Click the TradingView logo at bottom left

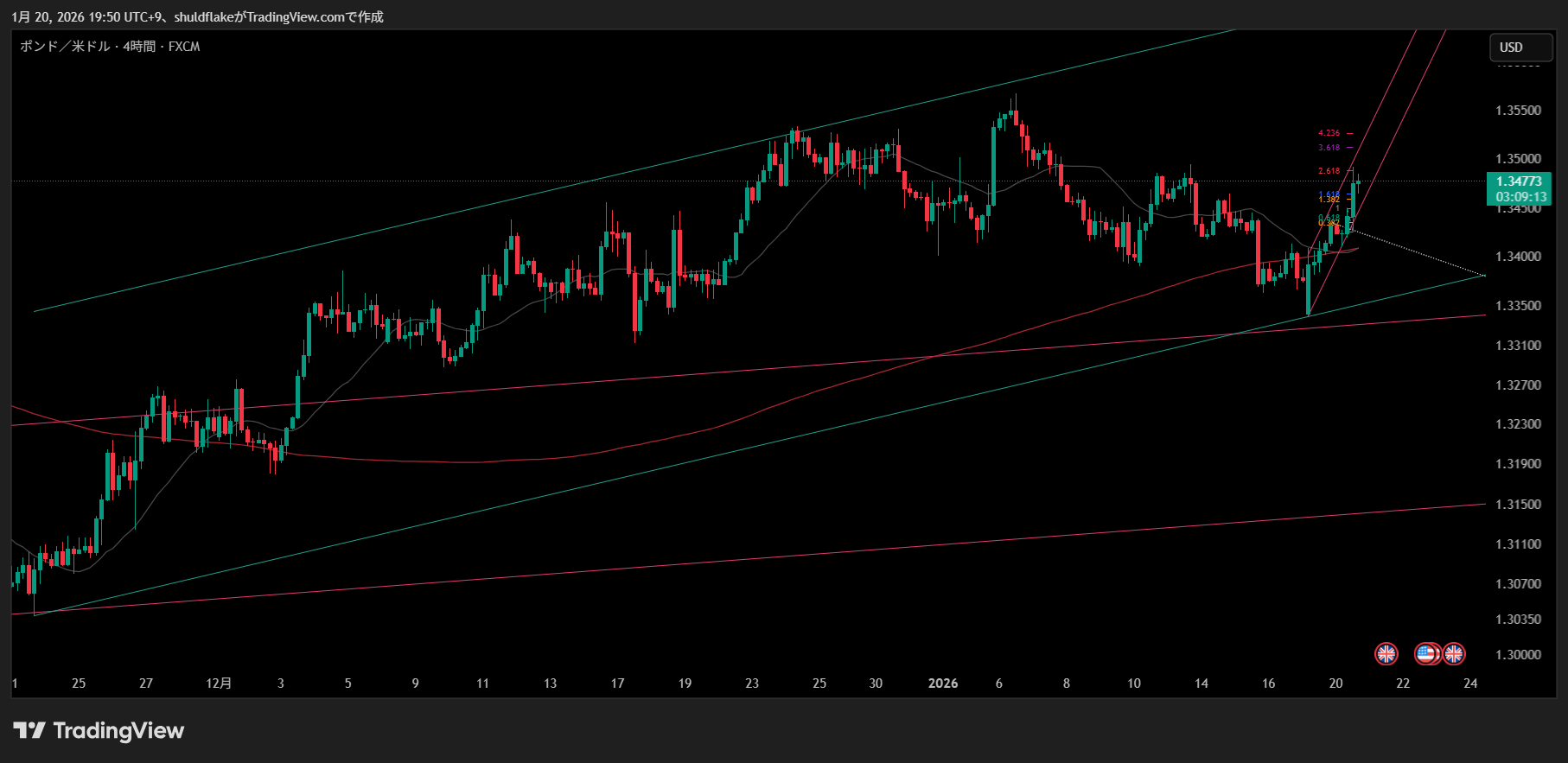click(99, 731)
